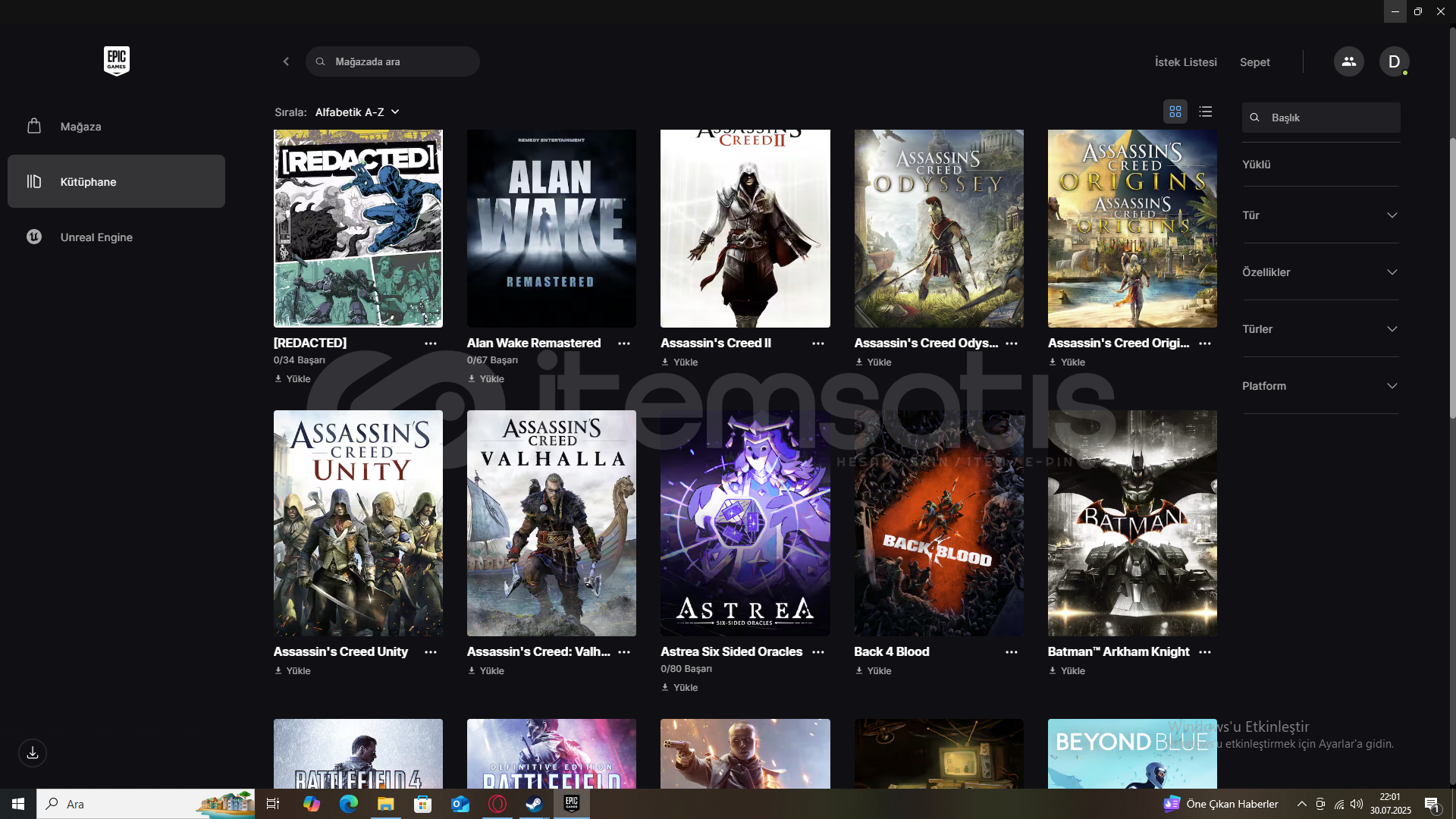Screen dimensions: 1456x819
Task: Open the Windows Start menu
Action: [x=18, y=804]
